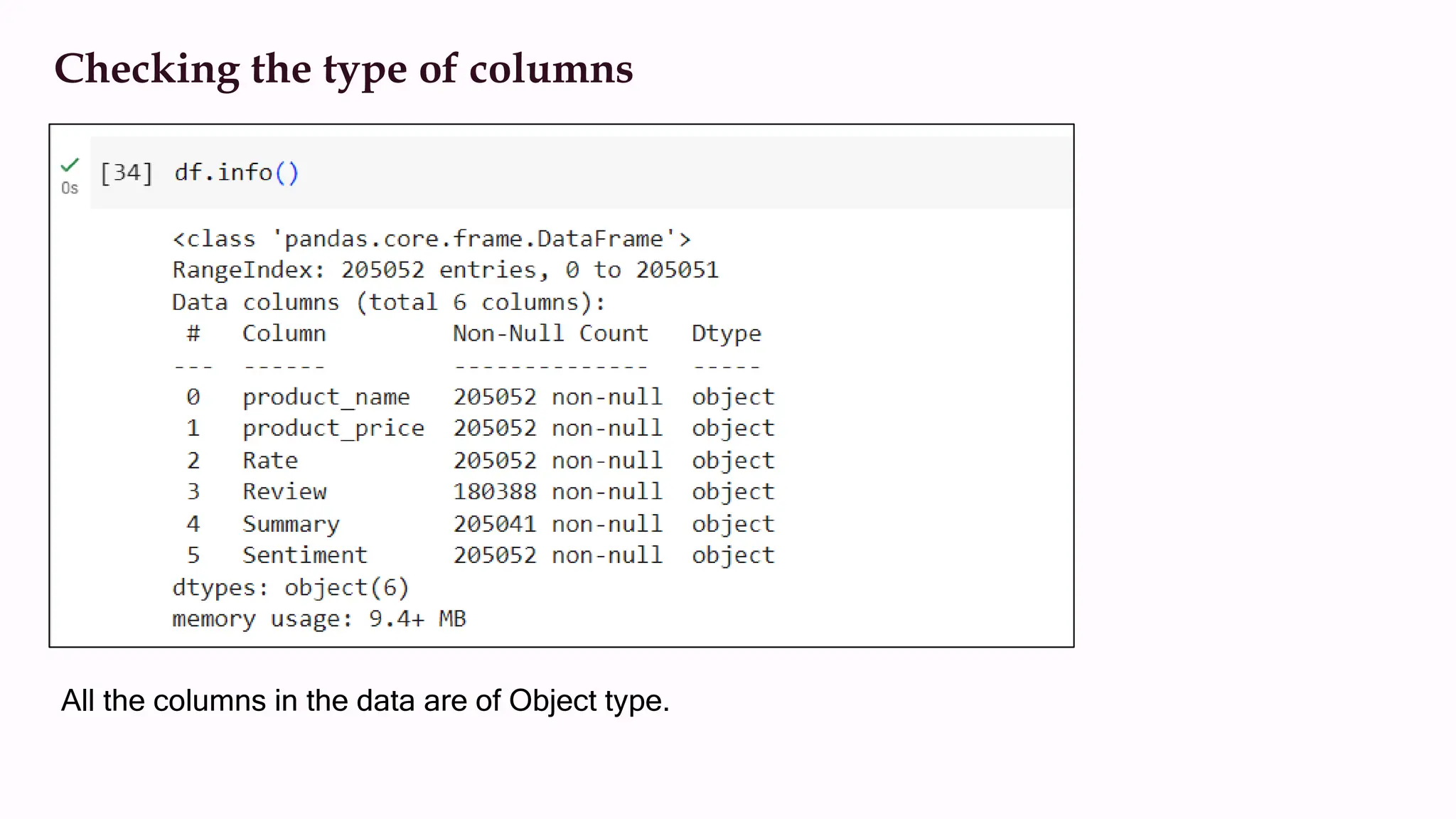Click the '0s' execution time label
This screenshot has width=1456, height=819.
(x=70, y=188)
